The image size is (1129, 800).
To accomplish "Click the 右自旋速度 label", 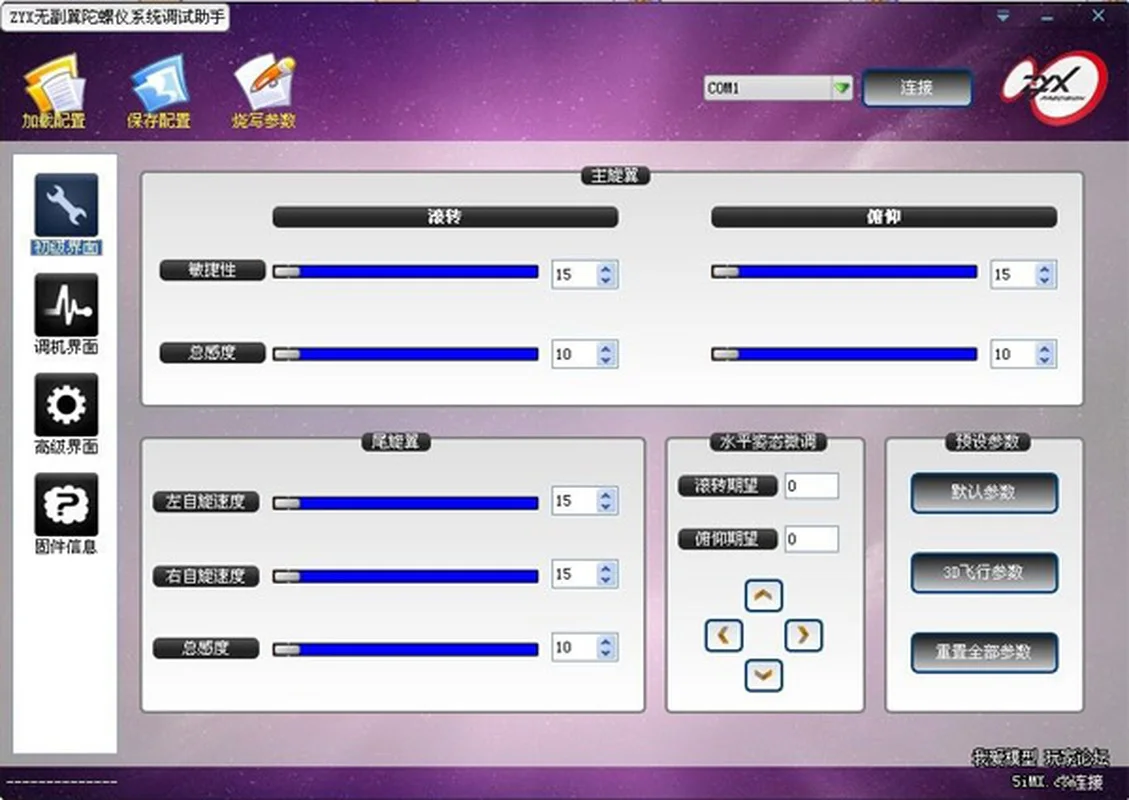I will (206, 576).
